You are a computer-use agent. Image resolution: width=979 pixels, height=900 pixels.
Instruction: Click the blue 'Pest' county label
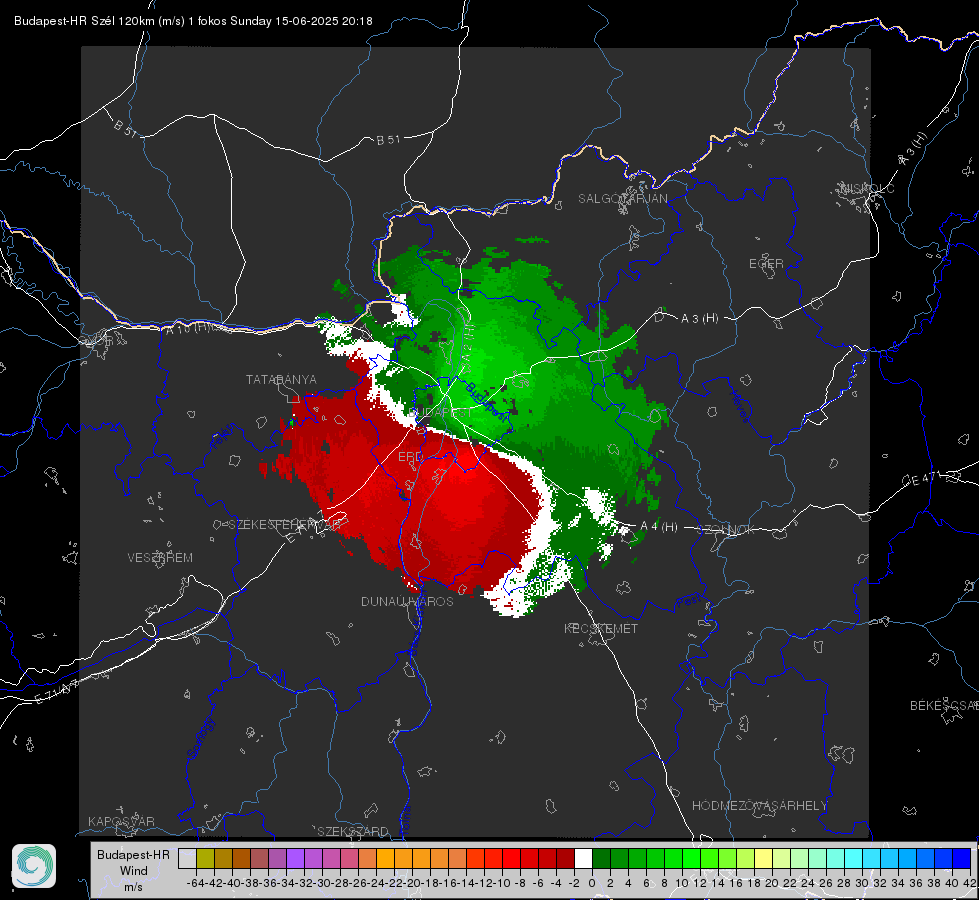pyautogui.click(x=690, y=602)
